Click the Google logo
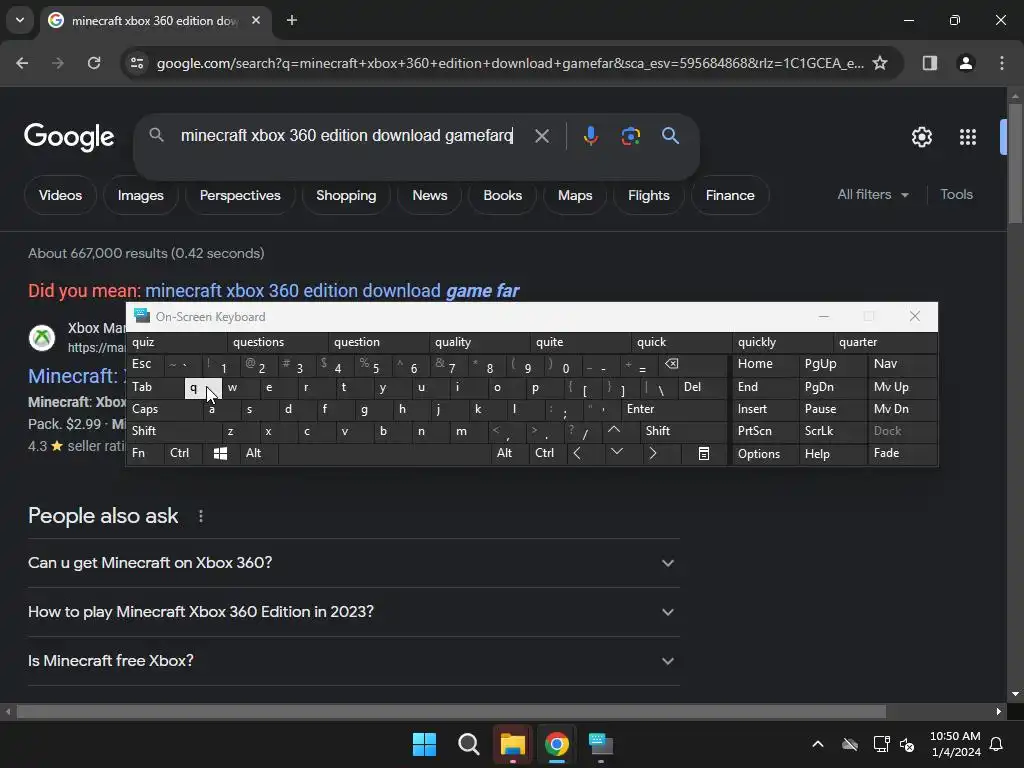The width and height of the screenshot is (1024, 768). [x=69, y=136]
